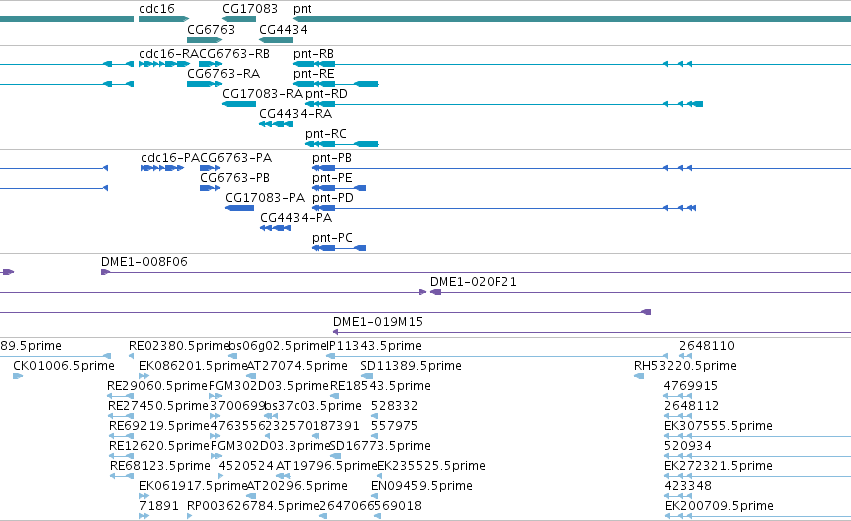Viewport: 851px width, 521px height.
Task: Select the EN09459.5prime EST label
Action: [422, 486]
